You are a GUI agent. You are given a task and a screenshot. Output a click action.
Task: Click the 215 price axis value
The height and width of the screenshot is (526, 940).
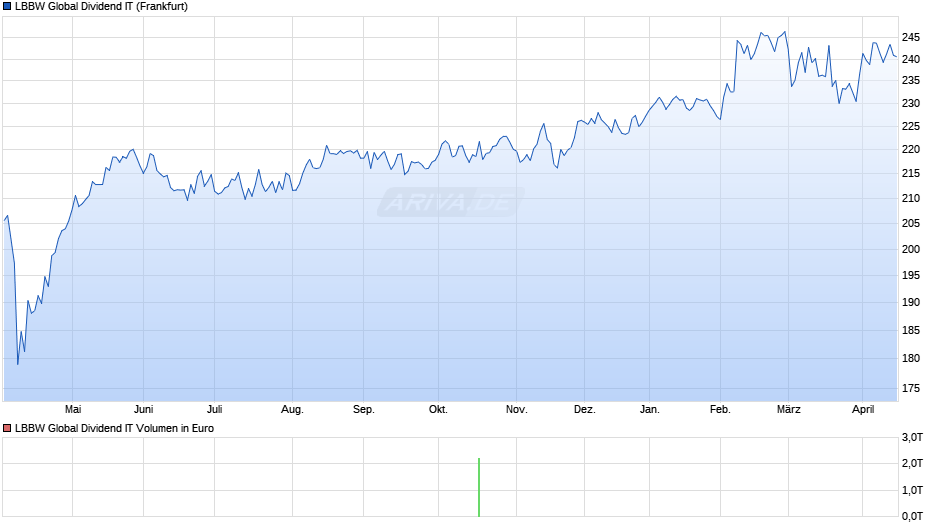911,173
